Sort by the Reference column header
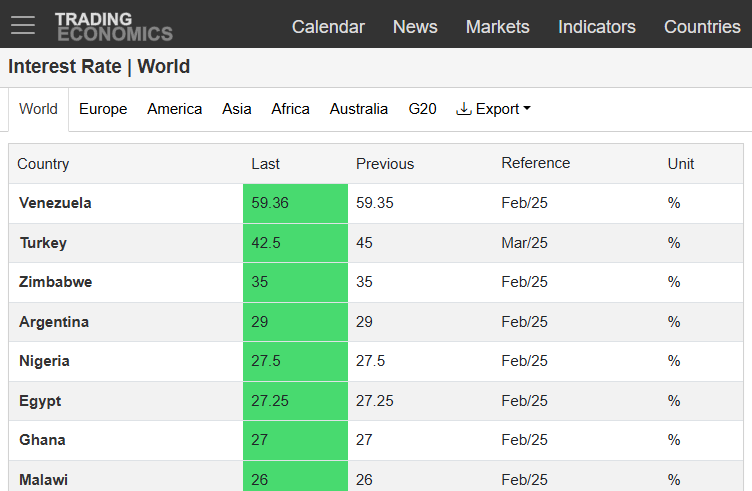The width and height of the screenshot is (752, 491). click(535, 163)
